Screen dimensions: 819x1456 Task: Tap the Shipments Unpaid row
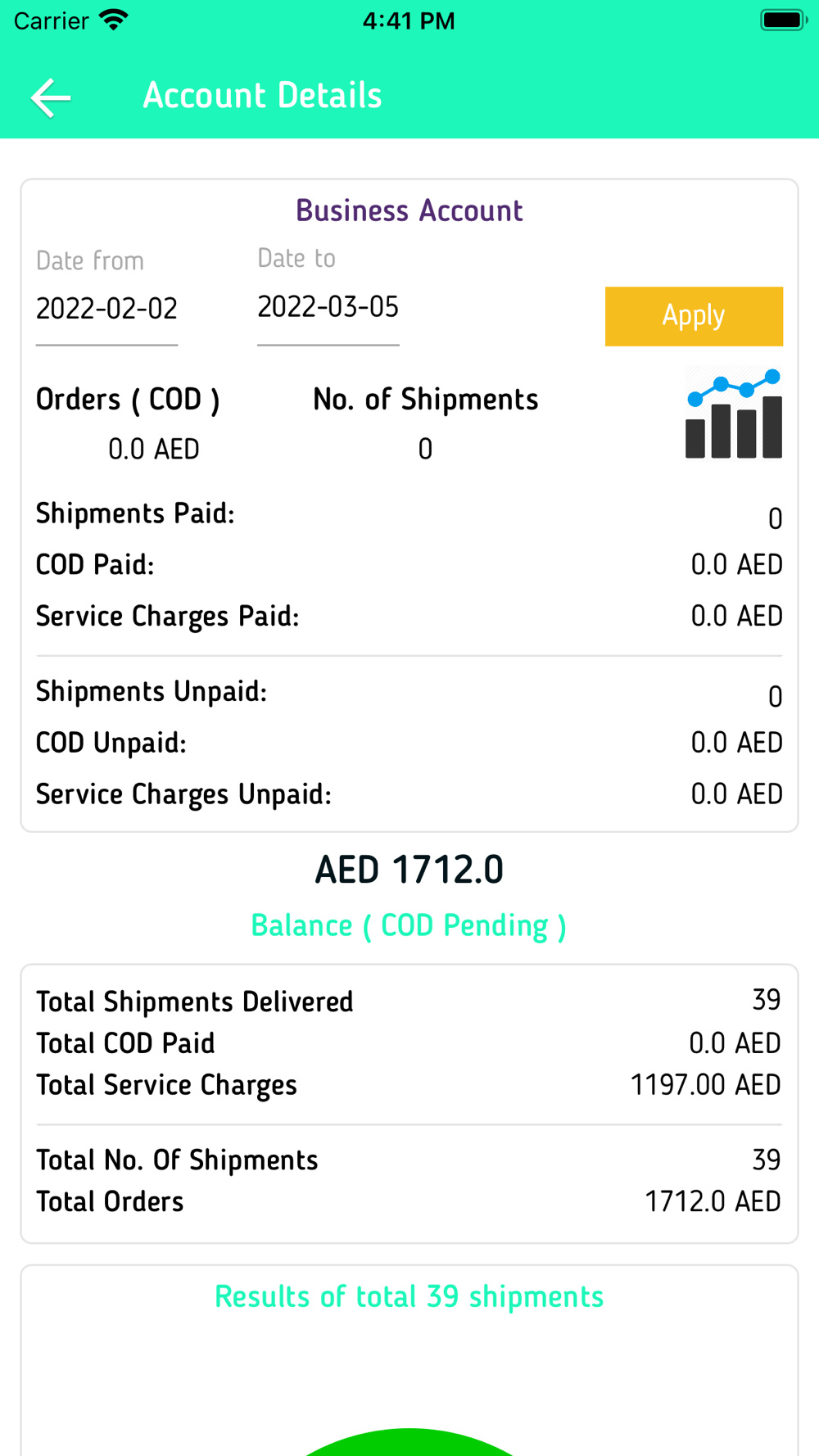[x=409, y=693]
